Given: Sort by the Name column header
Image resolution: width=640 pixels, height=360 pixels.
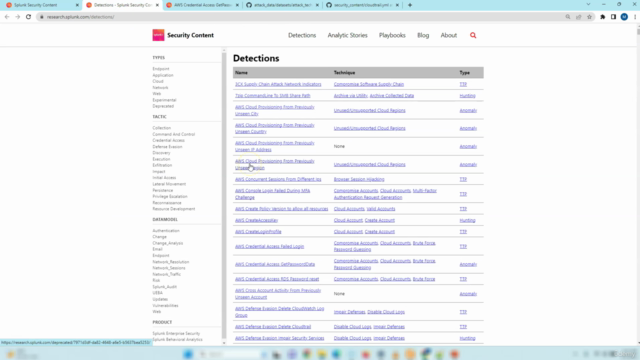Looking at the screenshot, I should 241,73.
